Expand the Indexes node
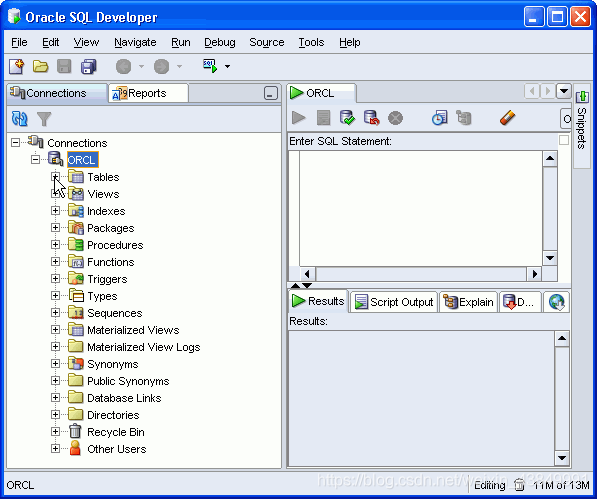 (55, 210)
